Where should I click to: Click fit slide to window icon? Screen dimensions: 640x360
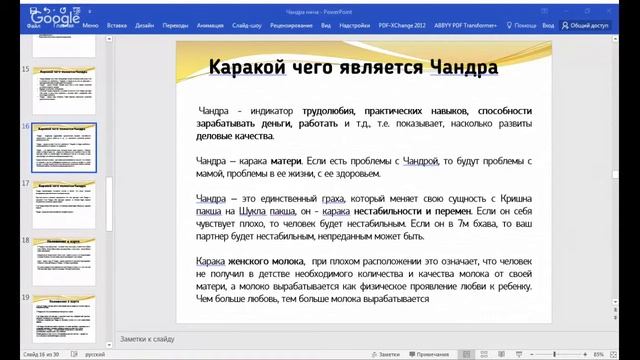click(x=613, y=354)
